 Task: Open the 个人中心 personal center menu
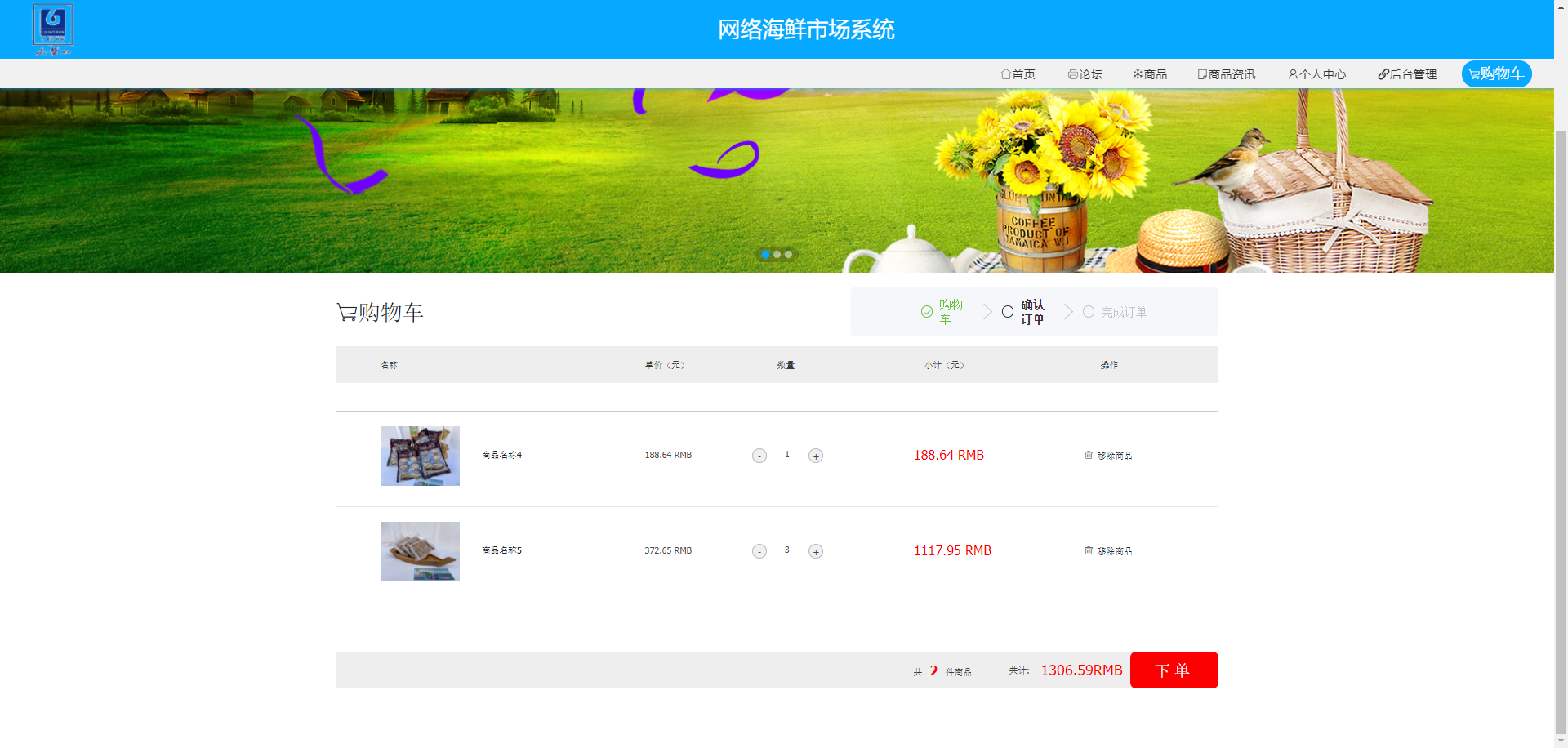(1316, 74)
